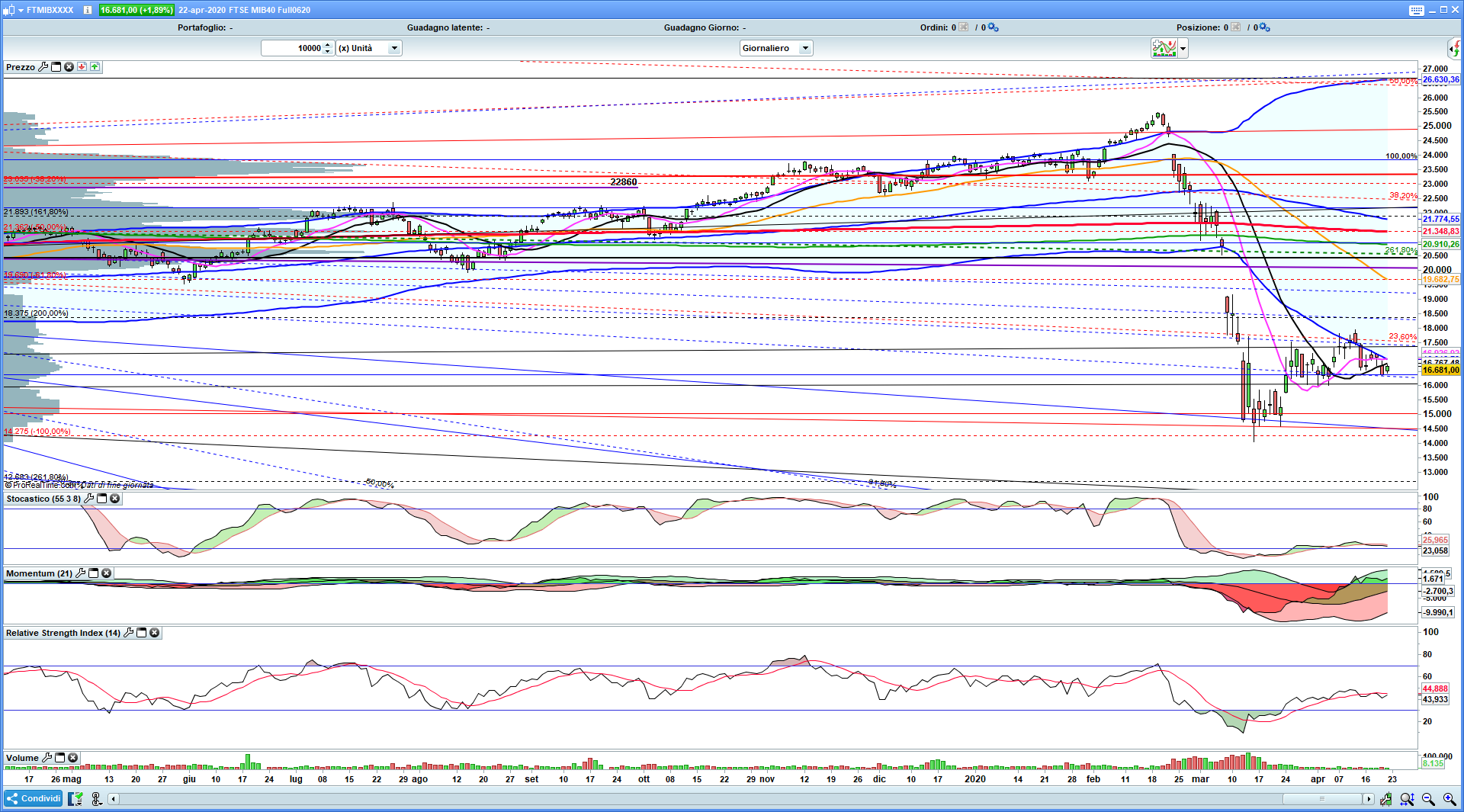Click the green price box 16.681,00 (+1,89%)

(x=137, y=10)
